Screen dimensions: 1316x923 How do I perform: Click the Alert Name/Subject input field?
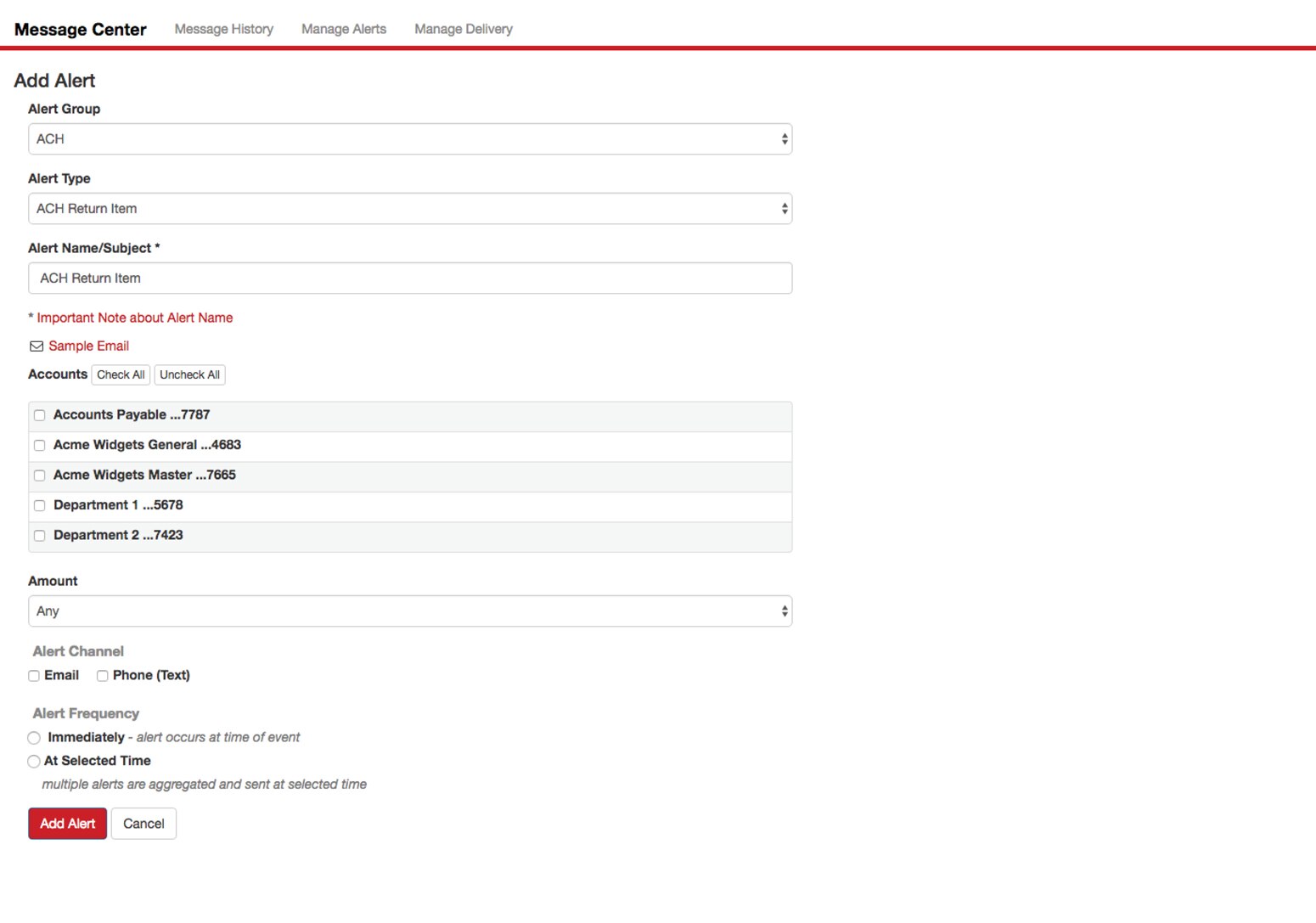[x=410, y=278]
